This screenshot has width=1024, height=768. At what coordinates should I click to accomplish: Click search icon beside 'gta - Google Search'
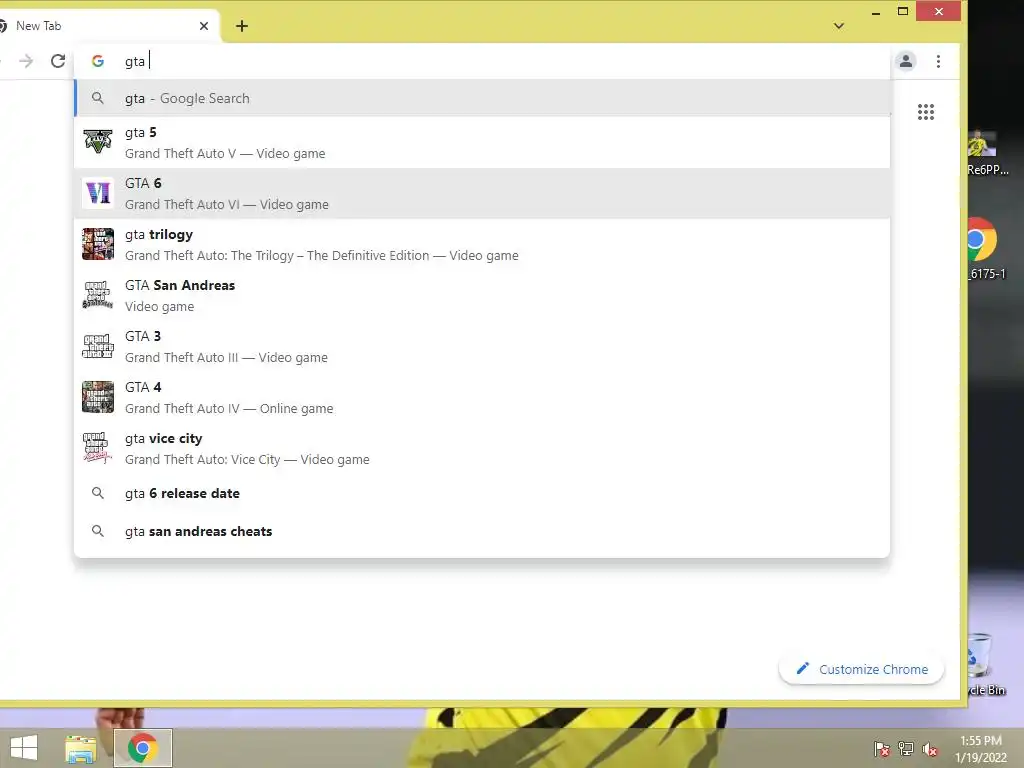pyautogui.click(x=98, y=98)
